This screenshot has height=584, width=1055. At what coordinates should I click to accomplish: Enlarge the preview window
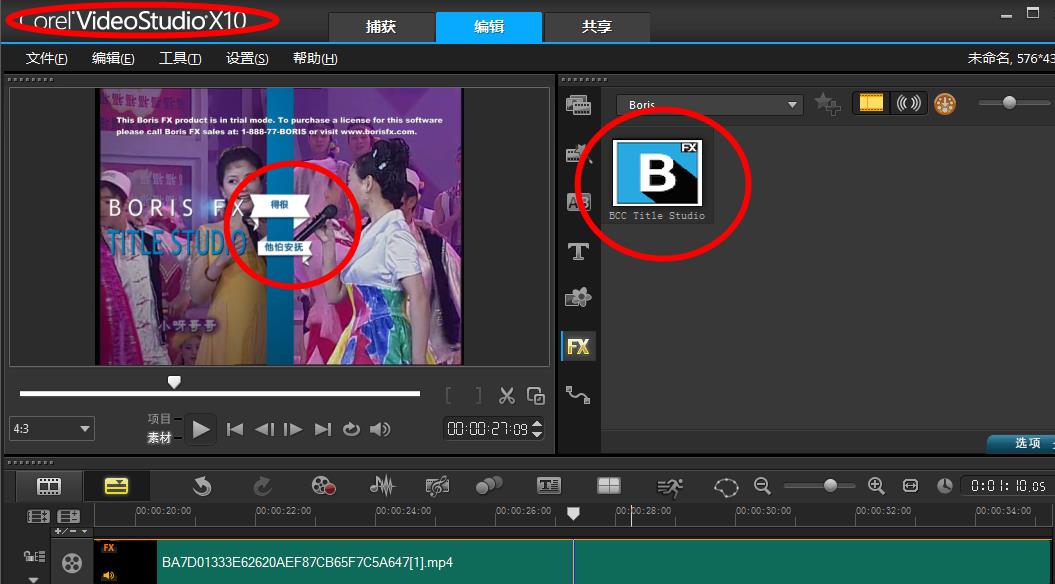pyautogui.click(x=536, y=396)
